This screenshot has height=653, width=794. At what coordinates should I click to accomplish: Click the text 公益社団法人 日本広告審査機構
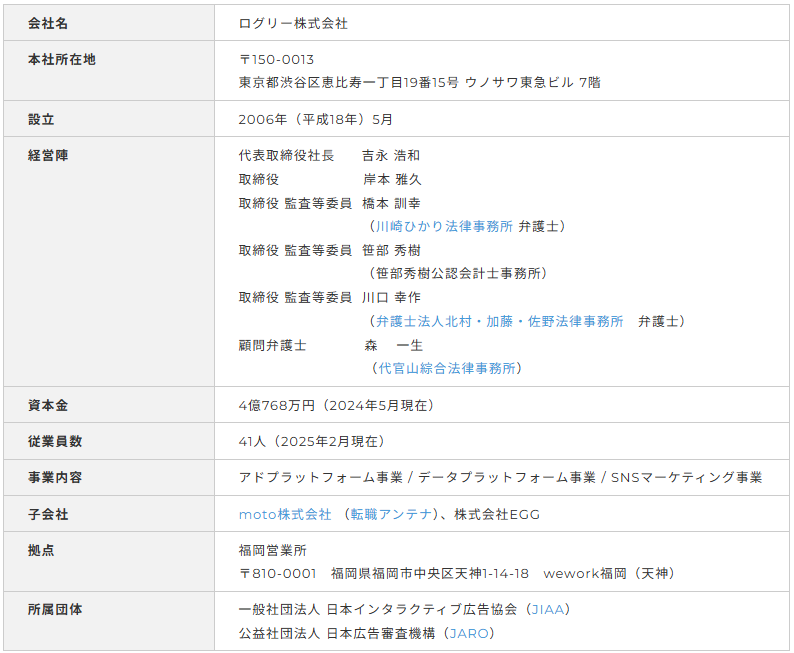coord(337,633)
